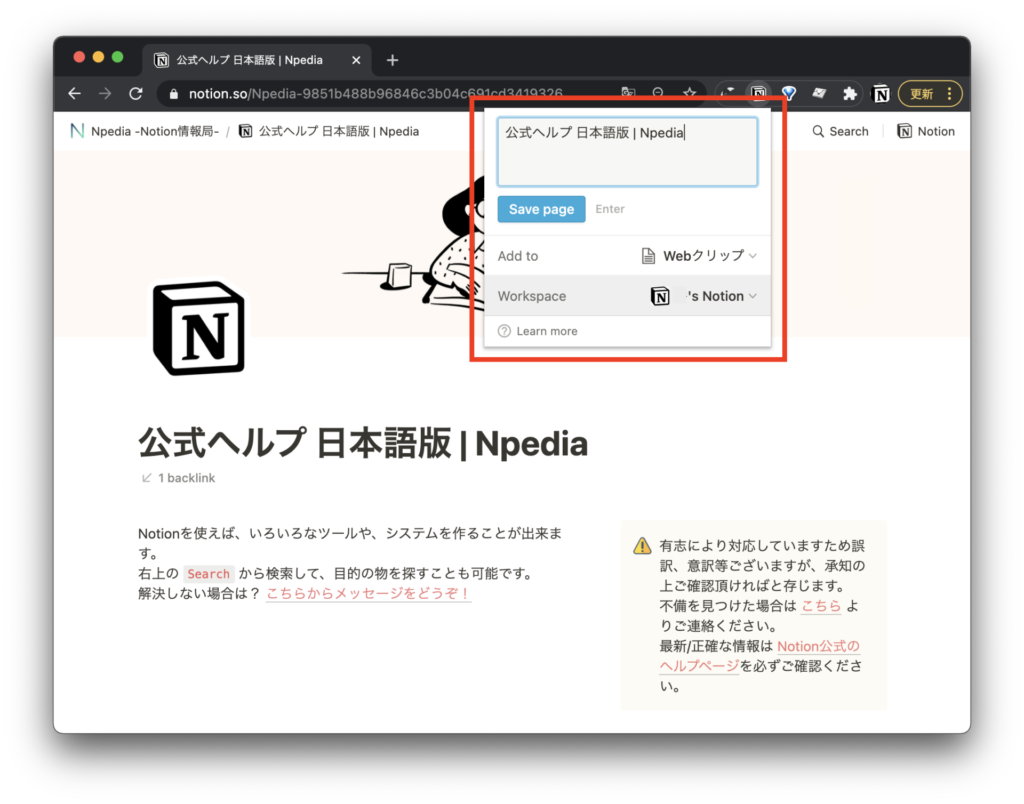Click the Google Translate icon in address bar

628,93
